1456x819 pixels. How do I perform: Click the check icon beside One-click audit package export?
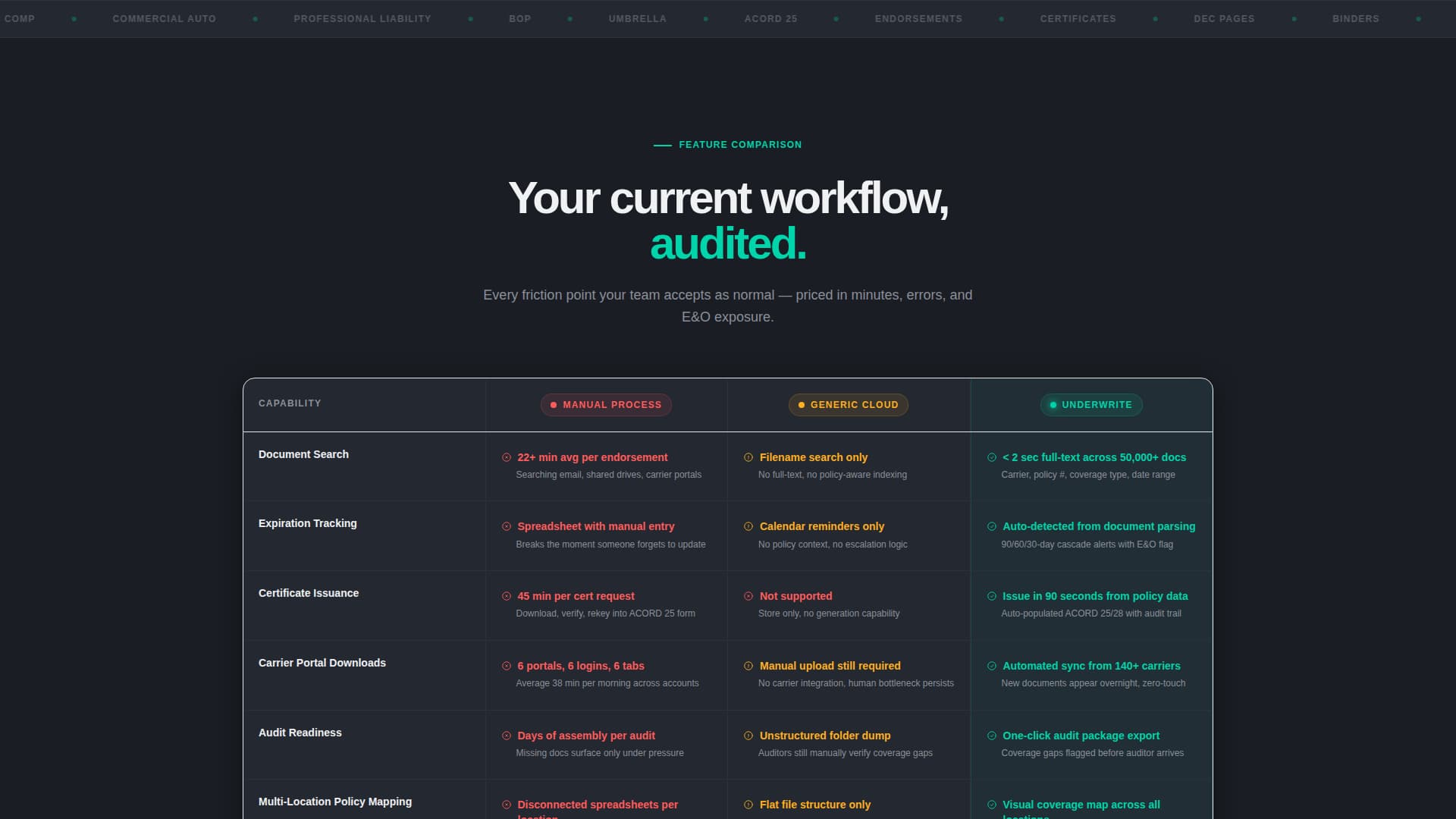click(x=992, y=736)
